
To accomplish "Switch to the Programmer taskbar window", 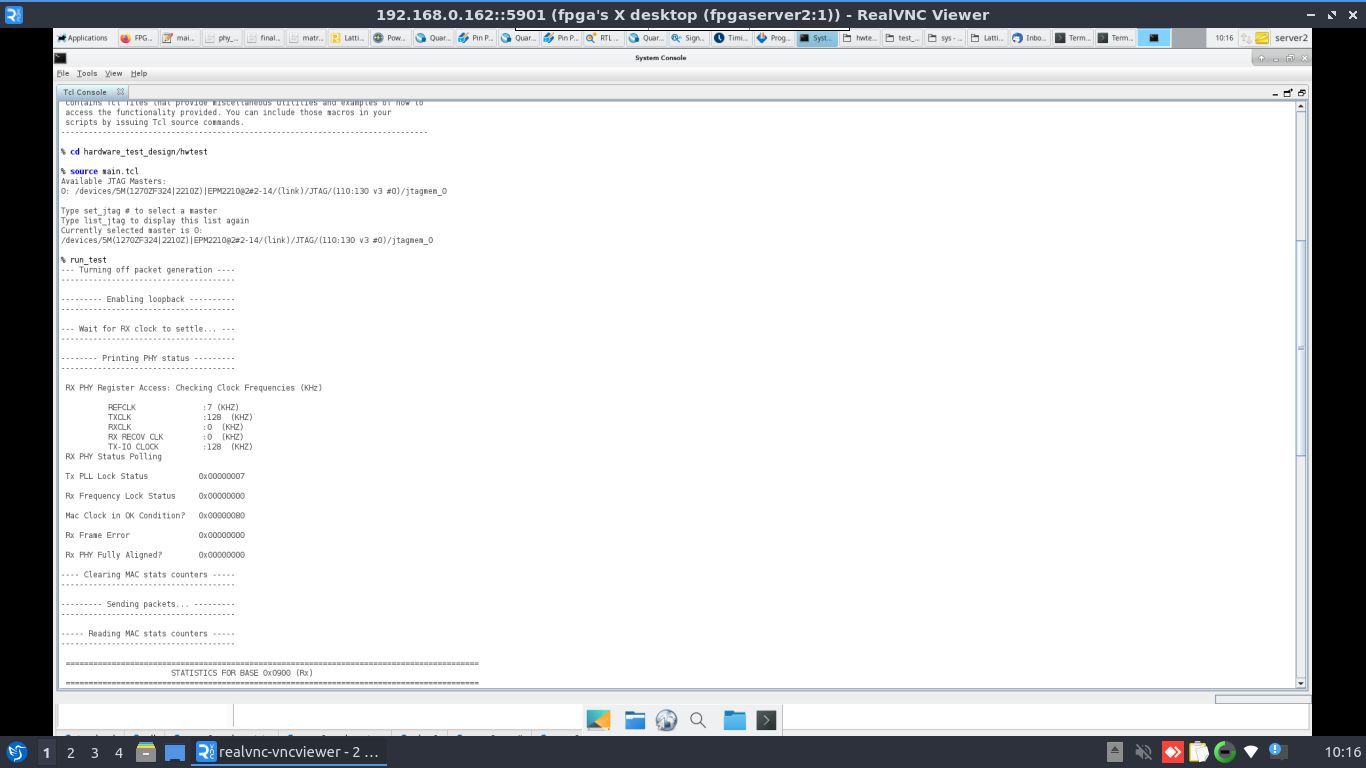I will point(774,38).
